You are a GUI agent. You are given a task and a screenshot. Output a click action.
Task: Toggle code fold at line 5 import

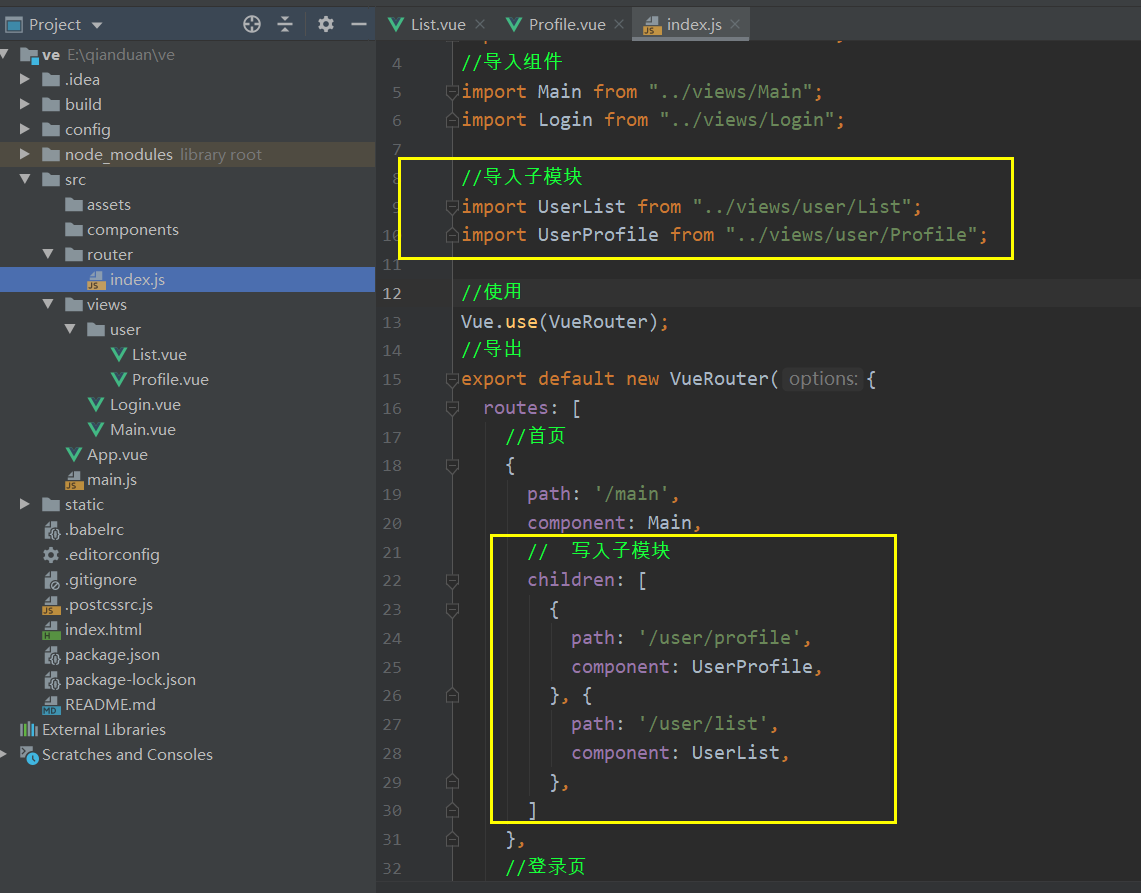[x=452, y=92]
